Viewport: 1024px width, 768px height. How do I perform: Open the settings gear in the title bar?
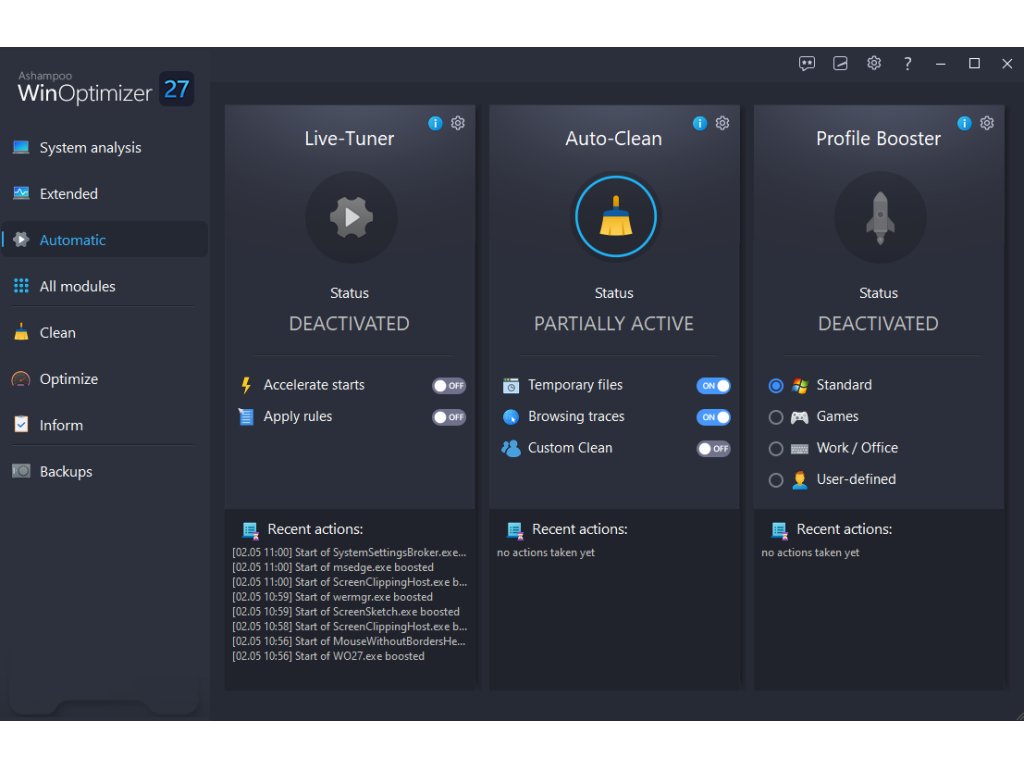(x=874, y=63)
